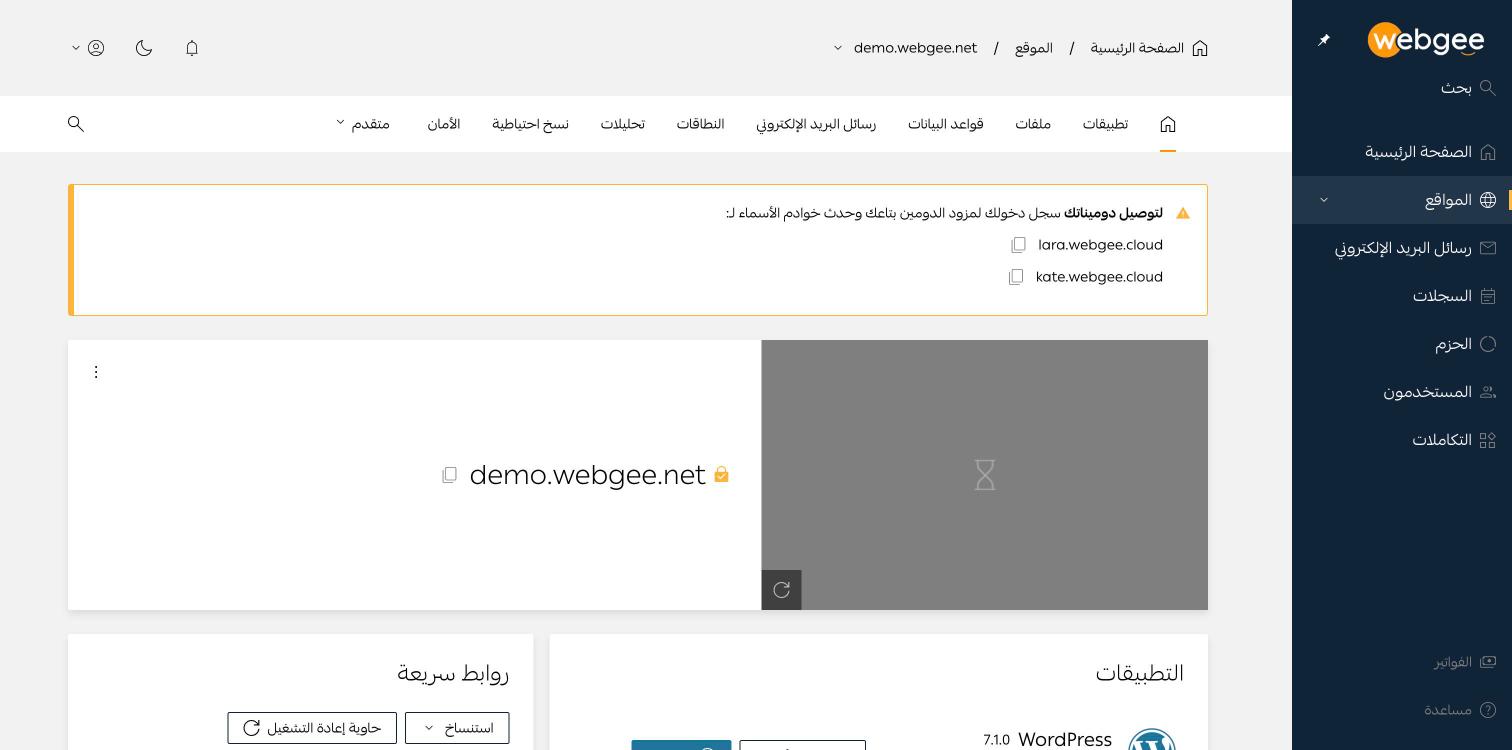Viewport: 1512px width, 750px height.
Task: Click the webgee logo
Action: pos(1426,40)
